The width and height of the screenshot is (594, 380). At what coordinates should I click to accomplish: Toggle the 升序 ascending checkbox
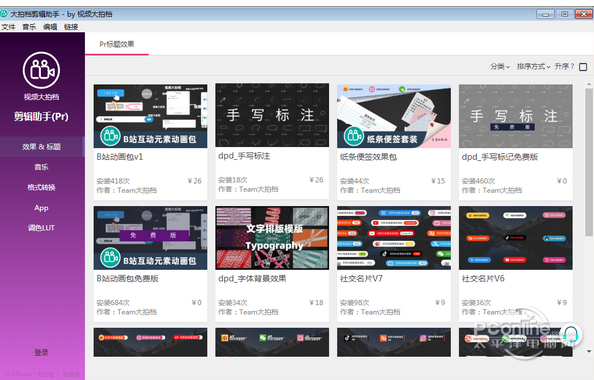[583, 67]
